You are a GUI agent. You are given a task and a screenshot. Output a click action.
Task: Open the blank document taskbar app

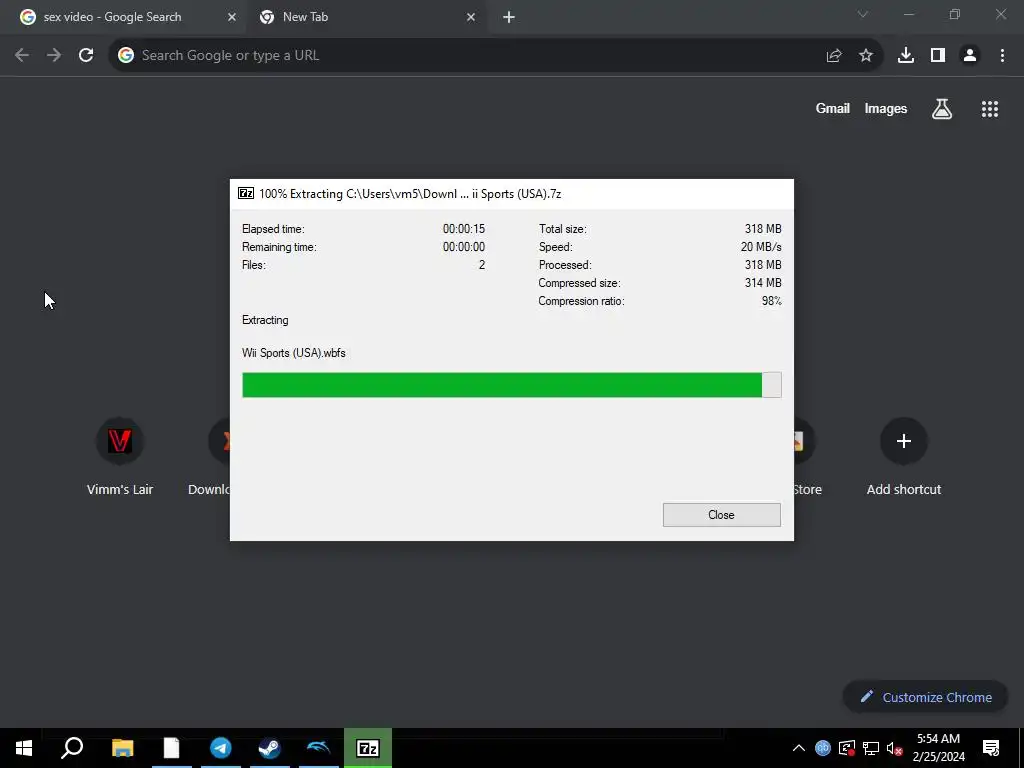[171, 748]
